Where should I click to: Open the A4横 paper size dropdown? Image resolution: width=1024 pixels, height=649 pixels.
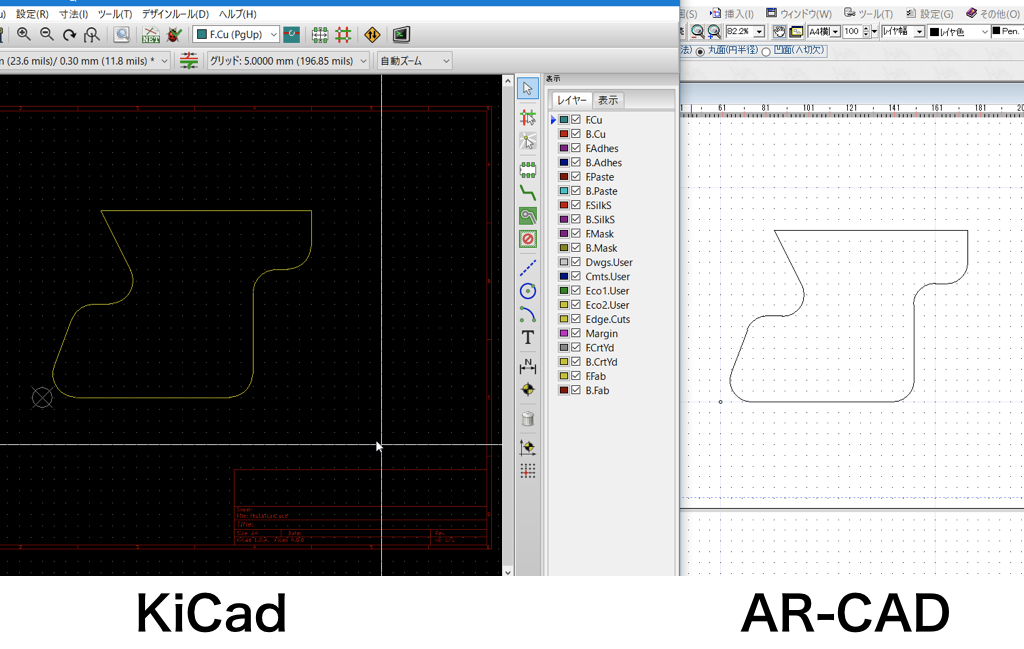coord(824,31)
